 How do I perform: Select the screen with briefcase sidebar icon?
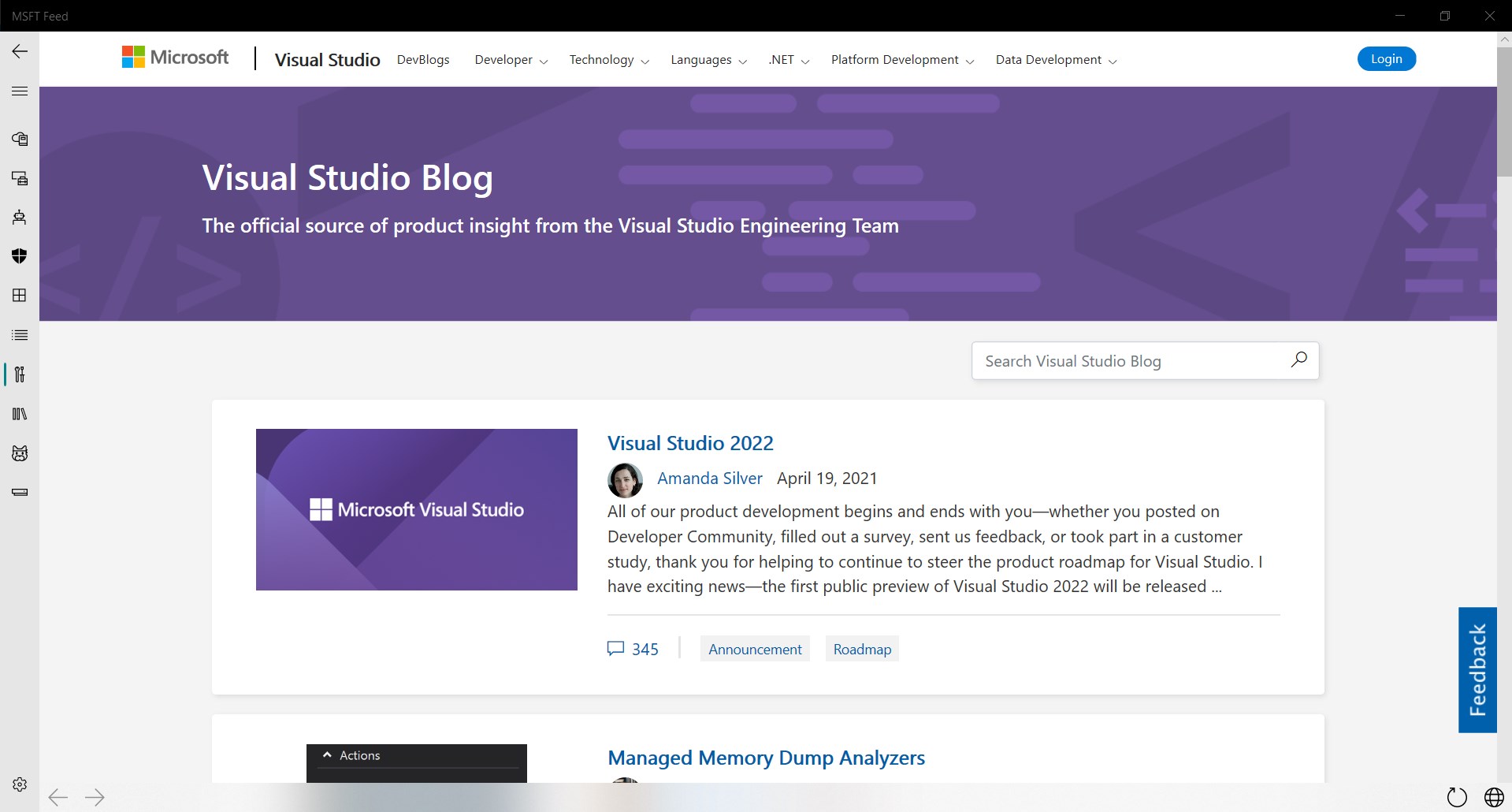tap(20, 178)
